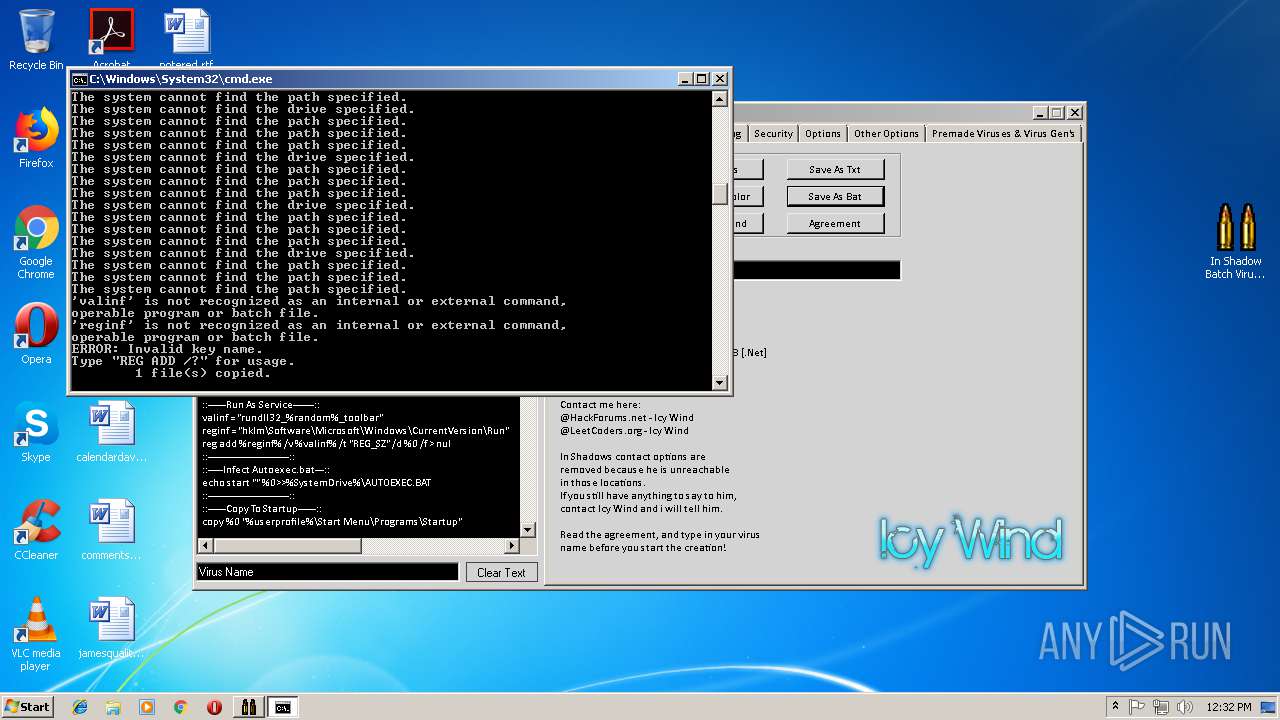Click the Save As Bat button
The height and width of the screenshot is (720, 1280).
click(x=835, y=197)
